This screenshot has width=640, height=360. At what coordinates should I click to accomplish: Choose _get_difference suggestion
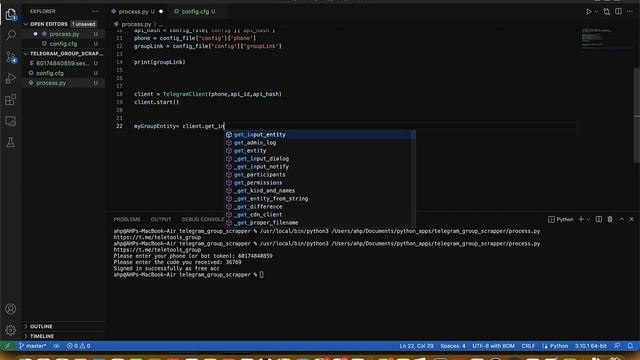[320, 207]
